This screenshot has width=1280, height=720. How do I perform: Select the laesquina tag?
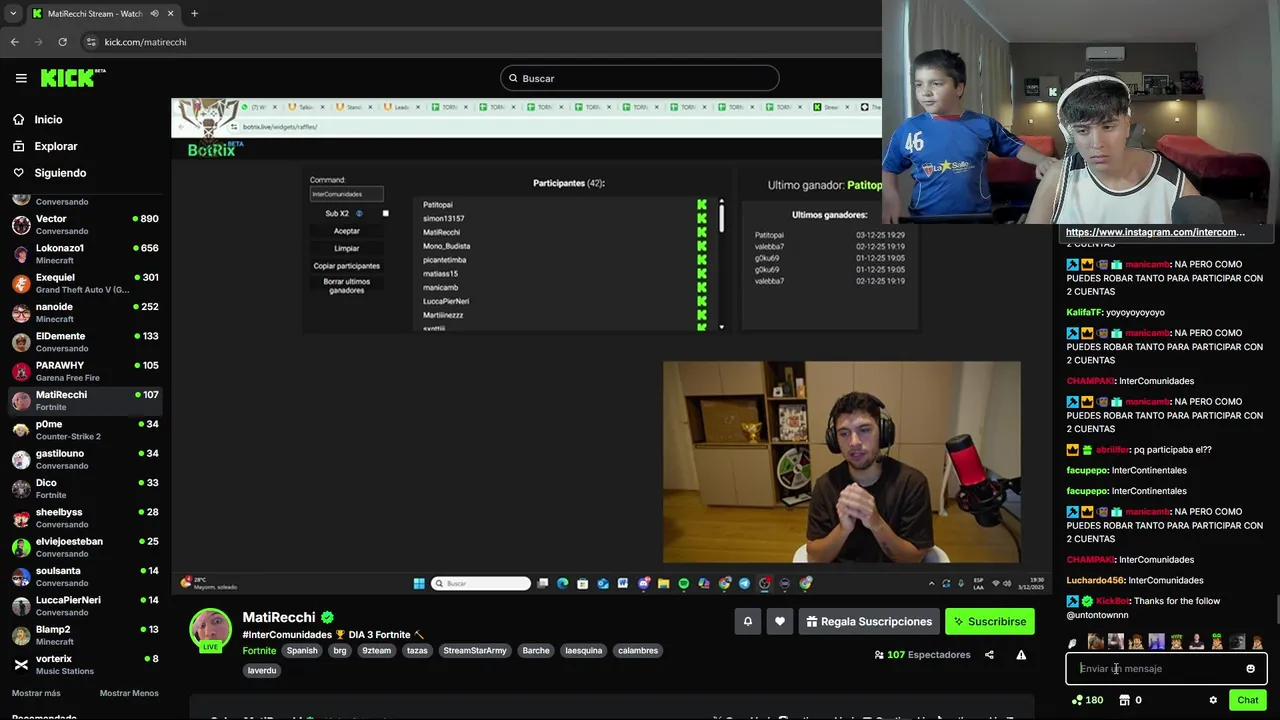[584, 650]
